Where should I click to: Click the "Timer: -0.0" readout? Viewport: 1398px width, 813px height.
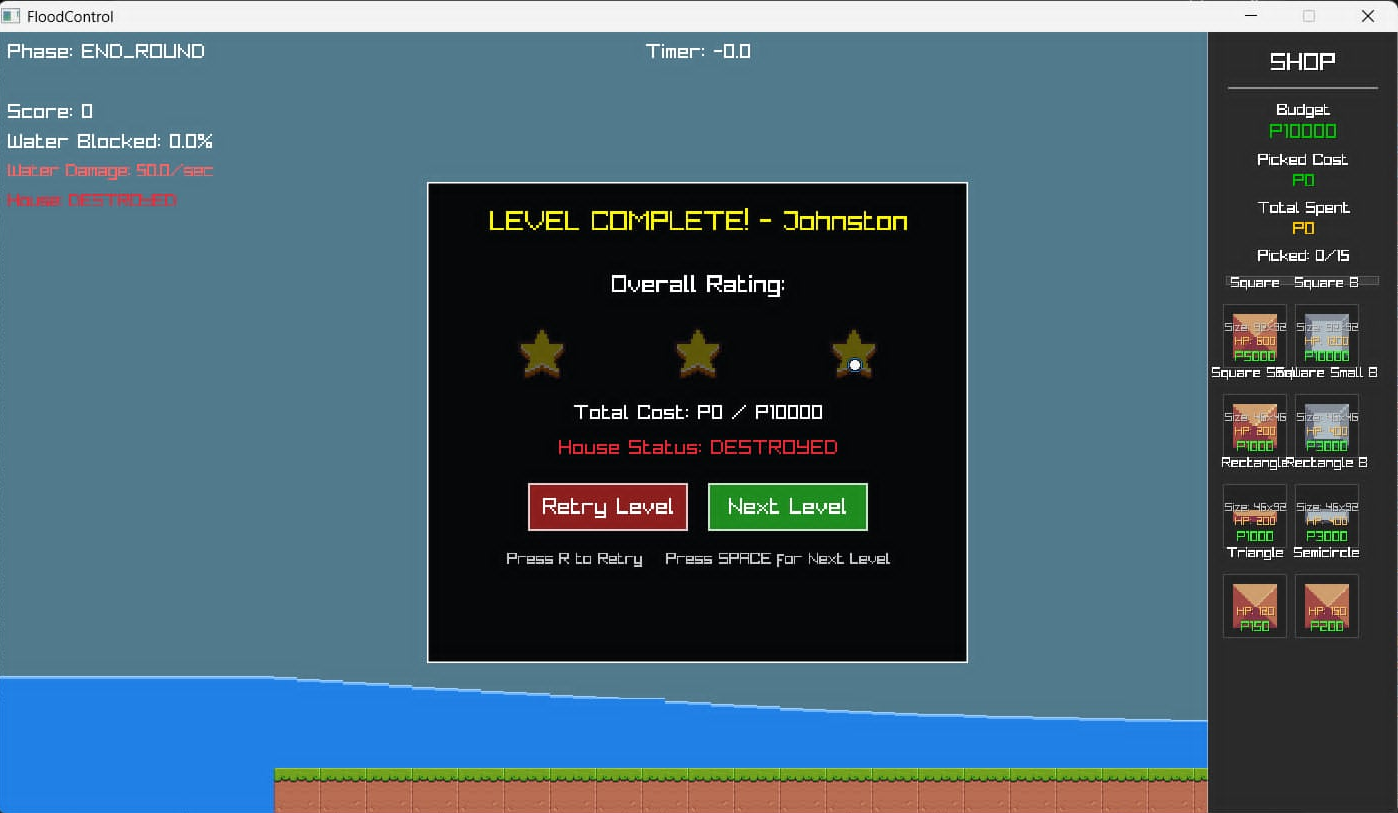coord(698,51)
